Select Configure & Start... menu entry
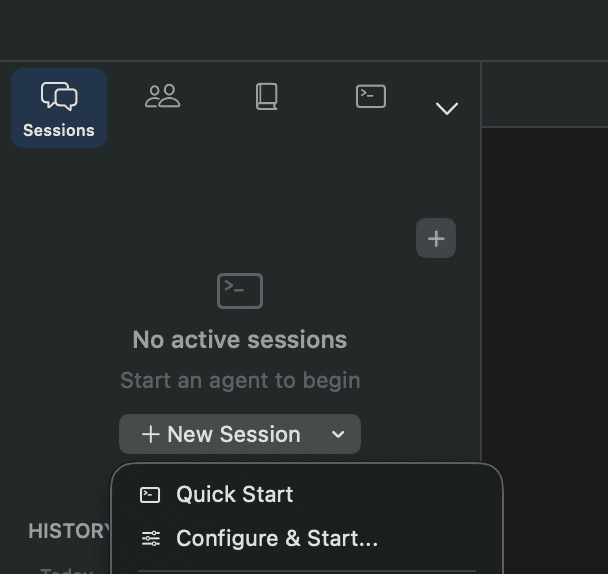This screenshot has width=608, height=574. click(x=277, y=539)
